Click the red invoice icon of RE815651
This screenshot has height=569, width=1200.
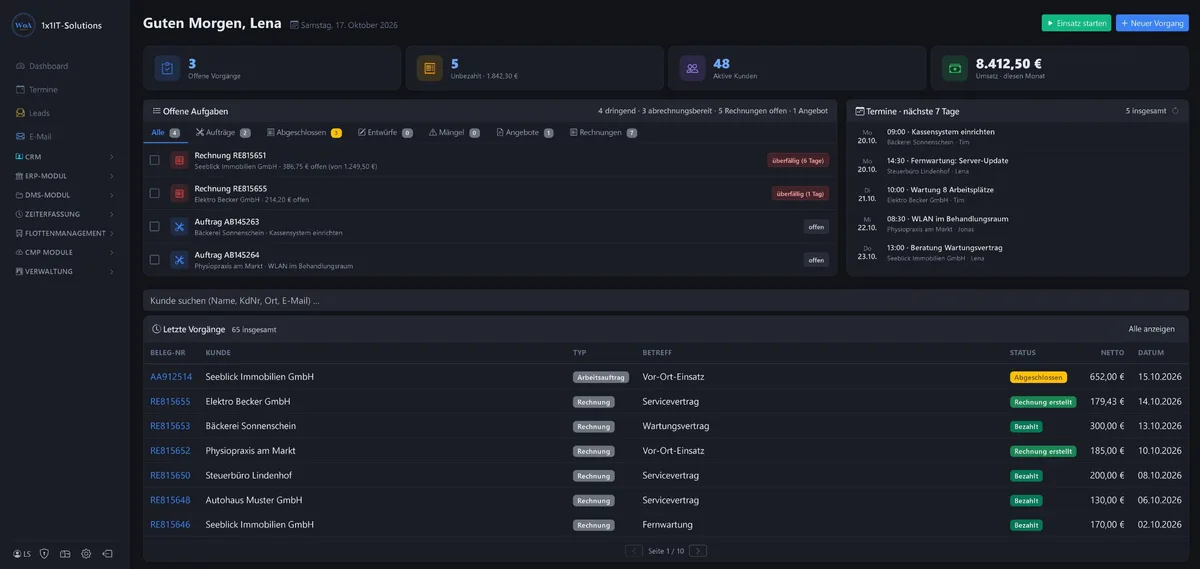[179, 160]
